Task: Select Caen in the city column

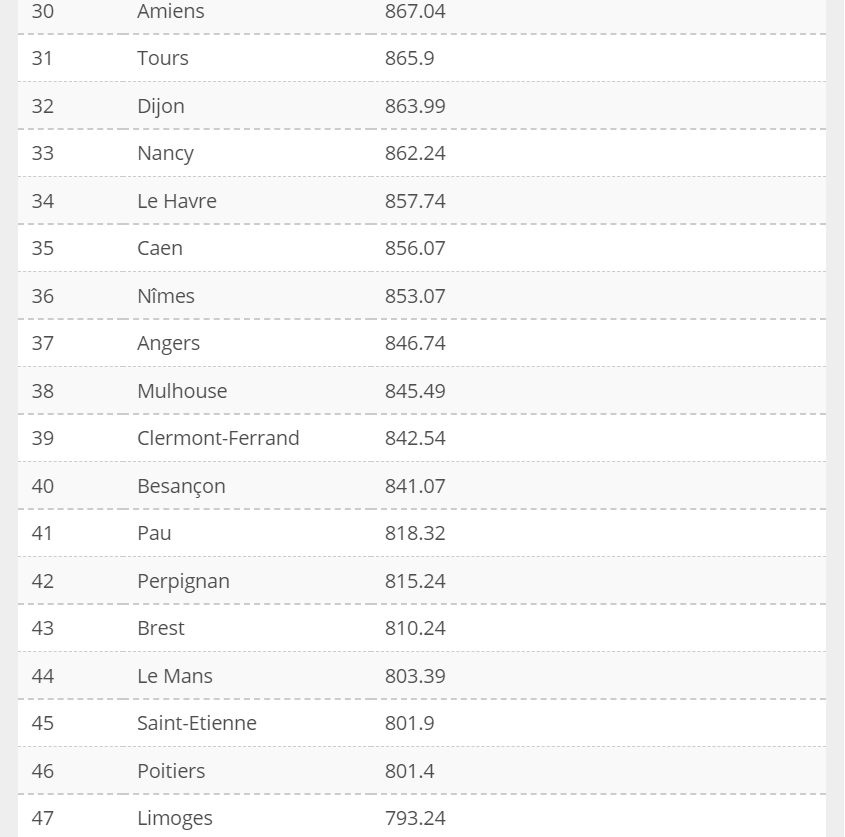Action: (x=160, y=248)
